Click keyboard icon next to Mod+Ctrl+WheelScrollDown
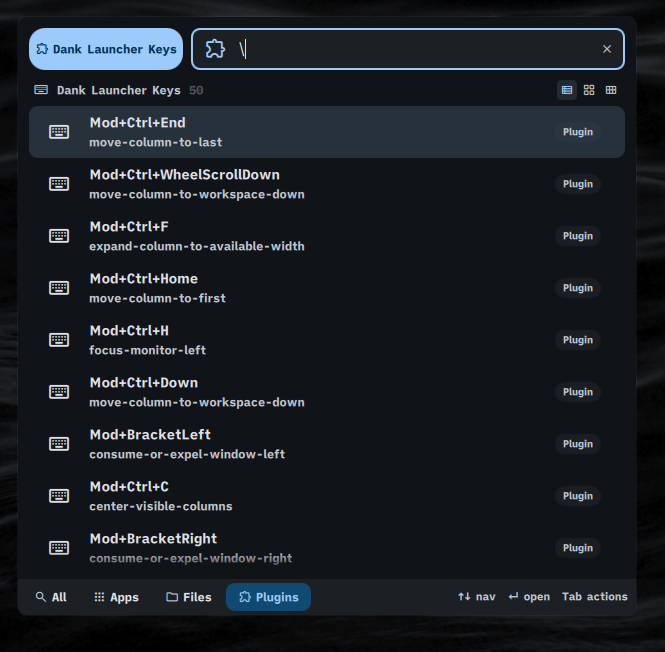The image size is (665, 652). coord(59,184)
